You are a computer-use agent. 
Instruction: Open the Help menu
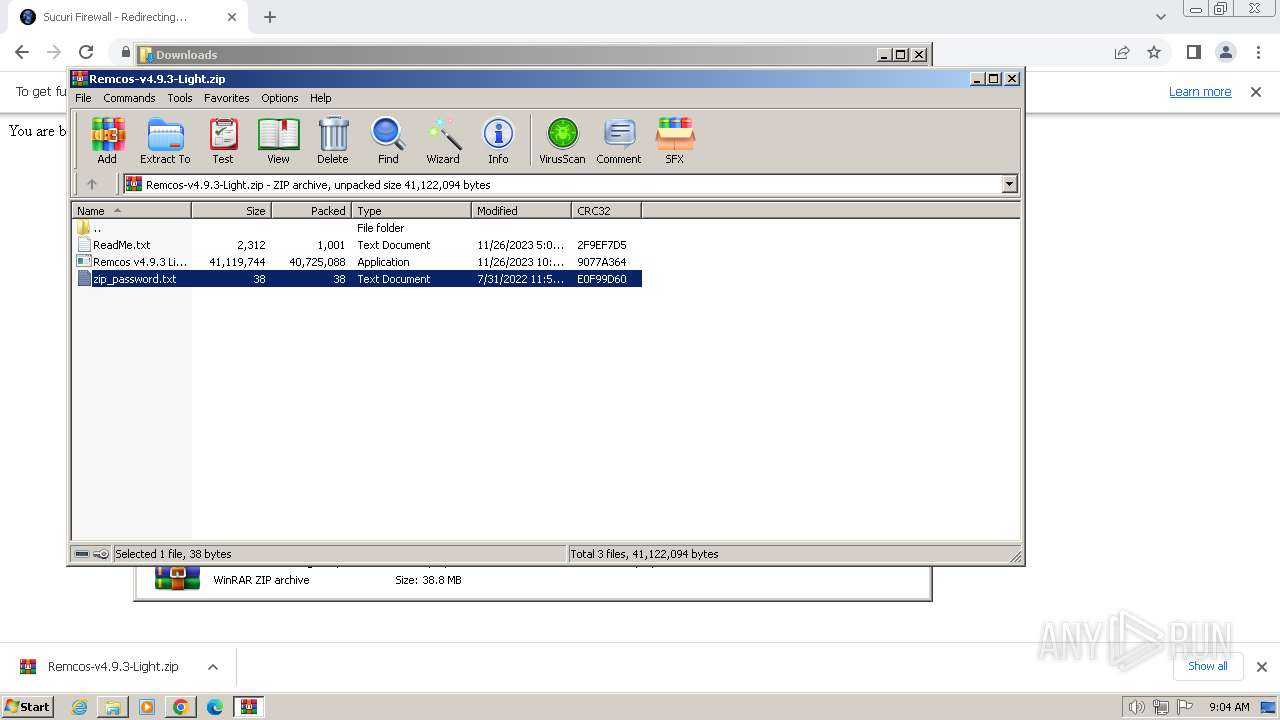tap(320, 98)
